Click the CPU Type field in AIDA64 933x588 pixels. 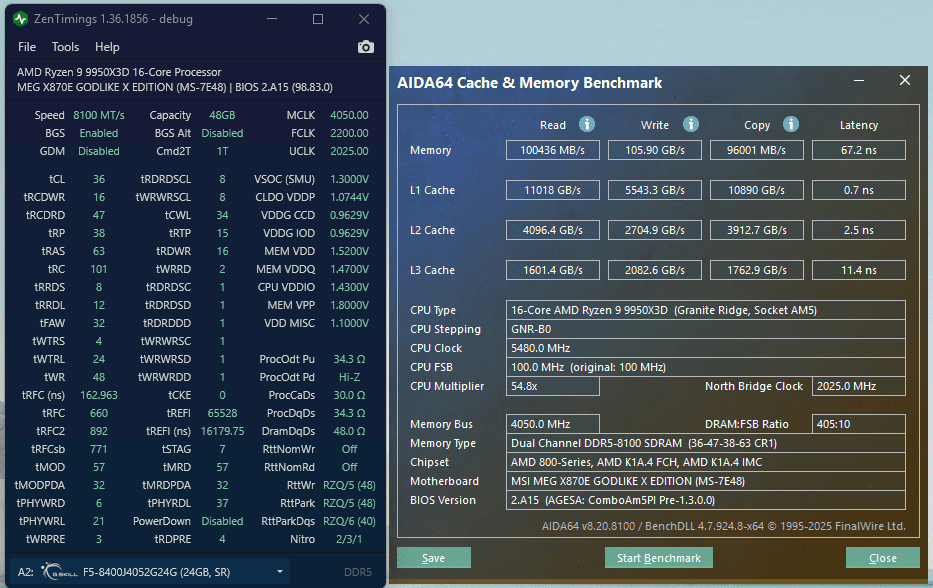tap(706, 310)
